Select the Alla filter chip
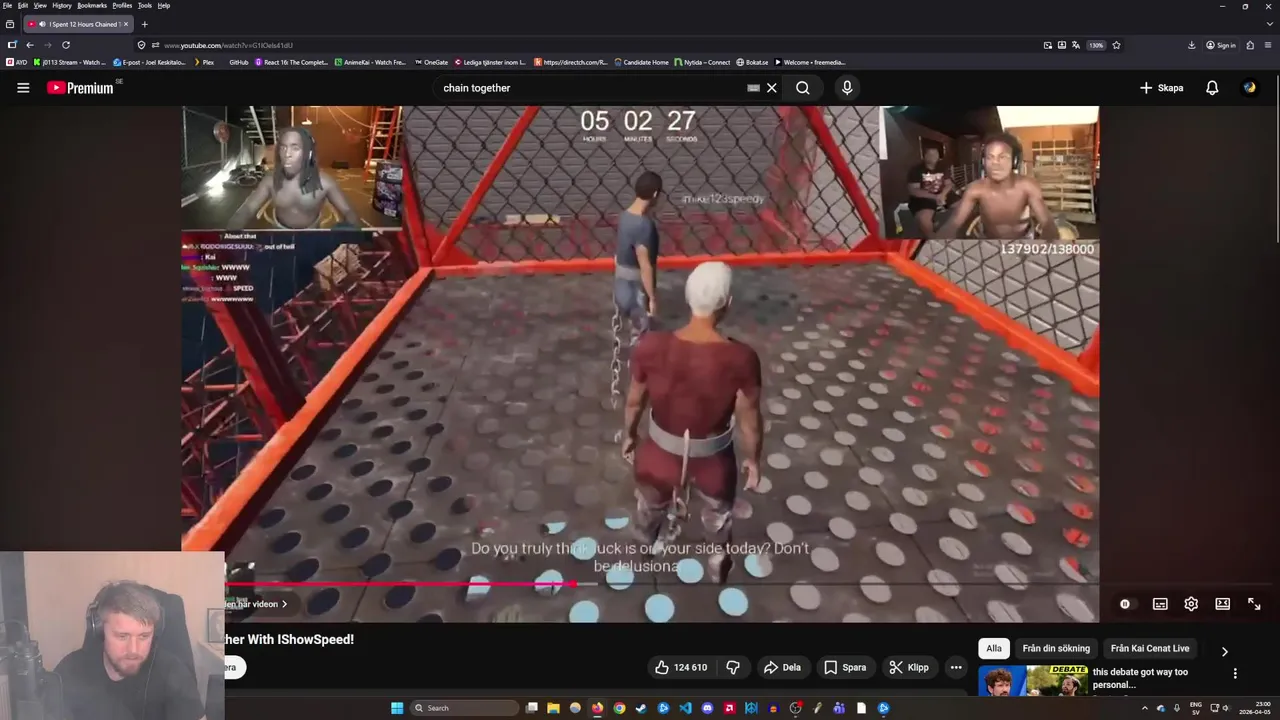Screen dimensions: 1280x720 pyautogui.click(x=994, y=648)
